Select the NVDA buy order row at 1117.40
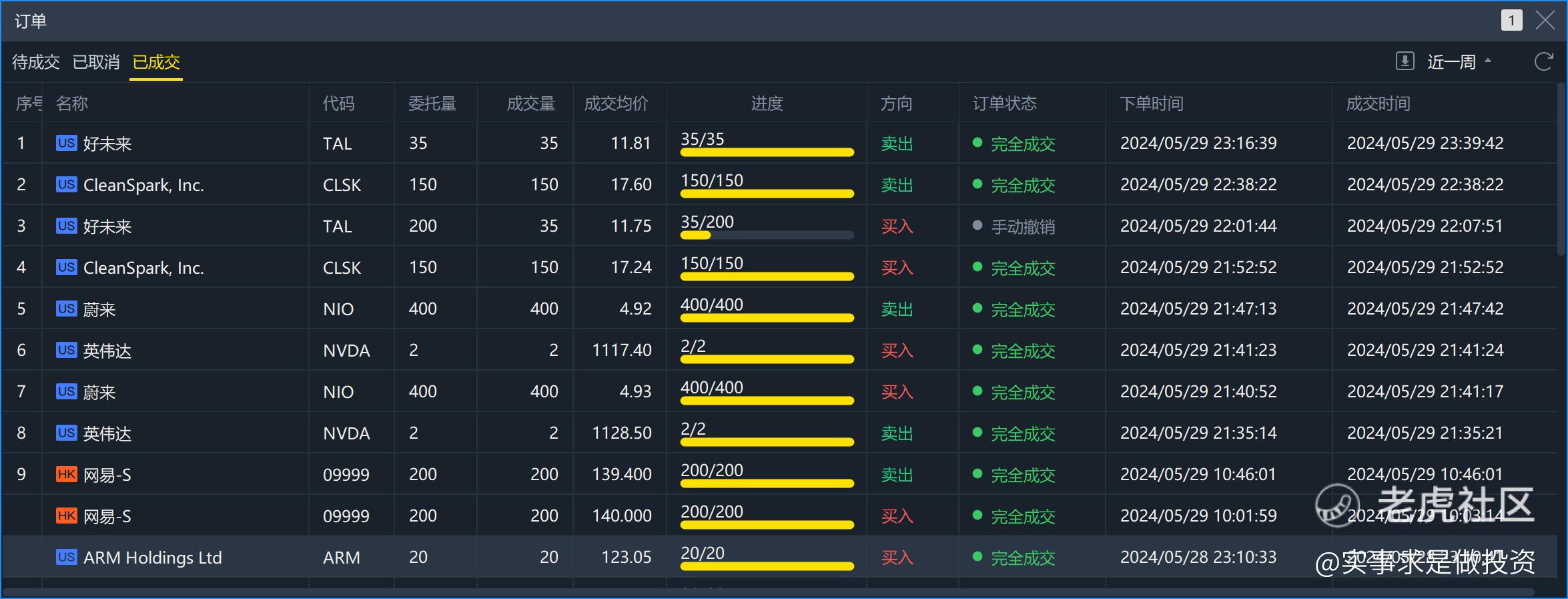Image resolution: width=1568 pixels, height=599 pixels. [779, 350]
